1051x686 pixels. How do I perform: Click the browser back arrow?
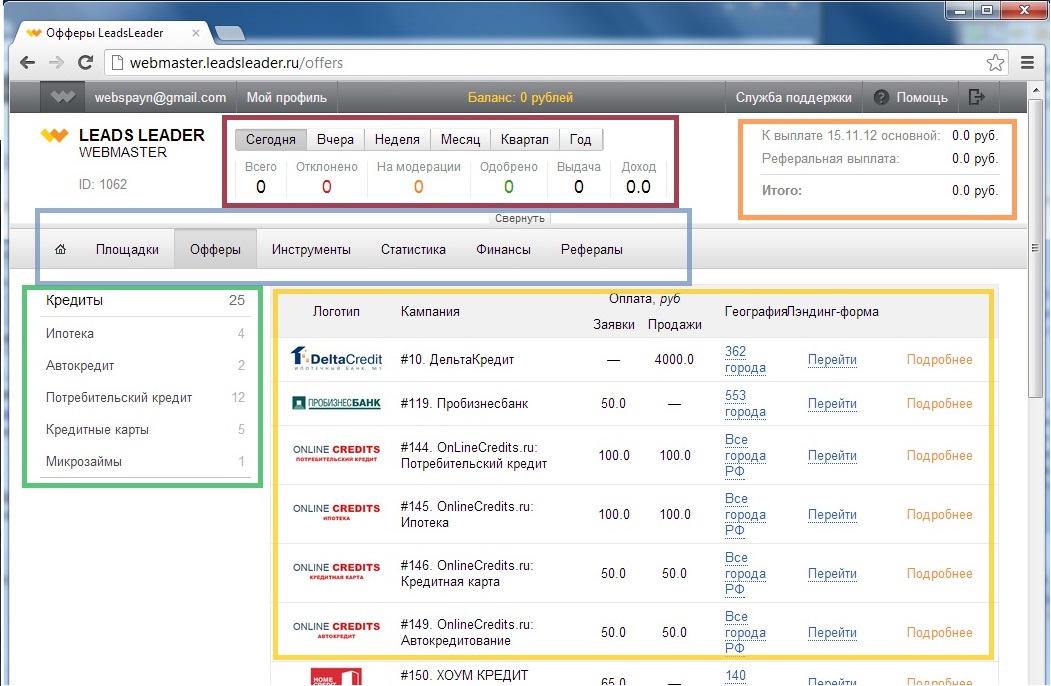click(27, 62)
